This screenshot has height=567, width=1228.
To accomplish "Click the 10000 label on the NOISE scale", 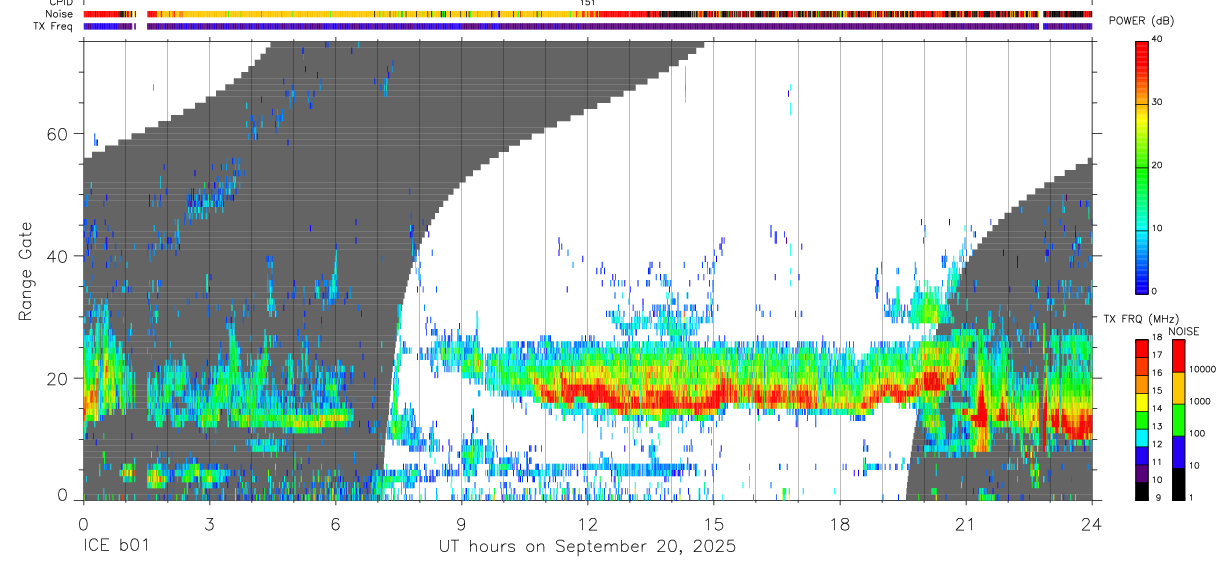I will tap(1202, 369).
